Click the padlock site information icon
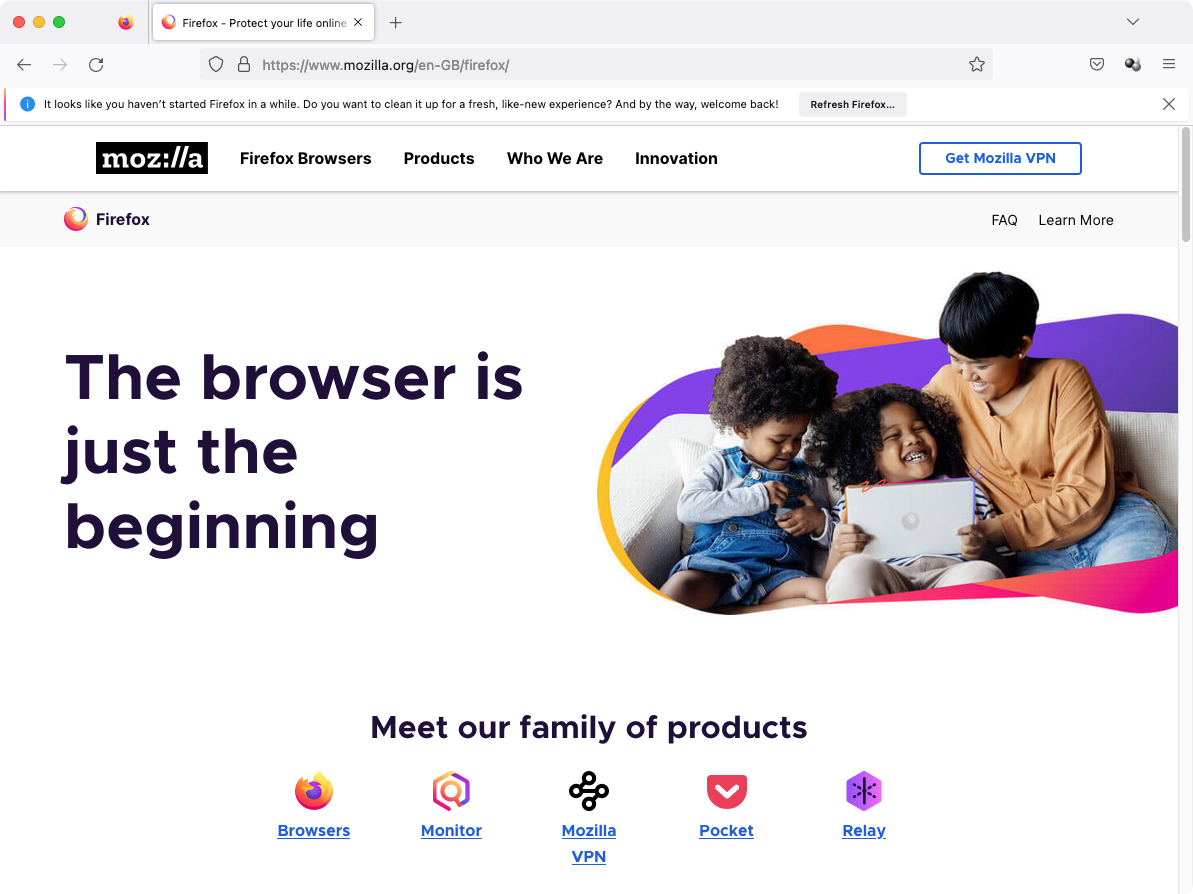 coord(243,65)
